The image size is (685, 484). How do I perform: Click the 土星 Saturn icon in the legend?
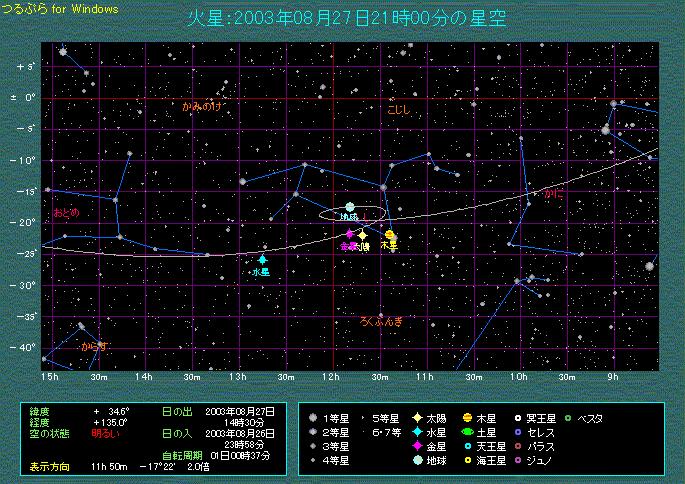pyautogui.click(x=466, y=432)
